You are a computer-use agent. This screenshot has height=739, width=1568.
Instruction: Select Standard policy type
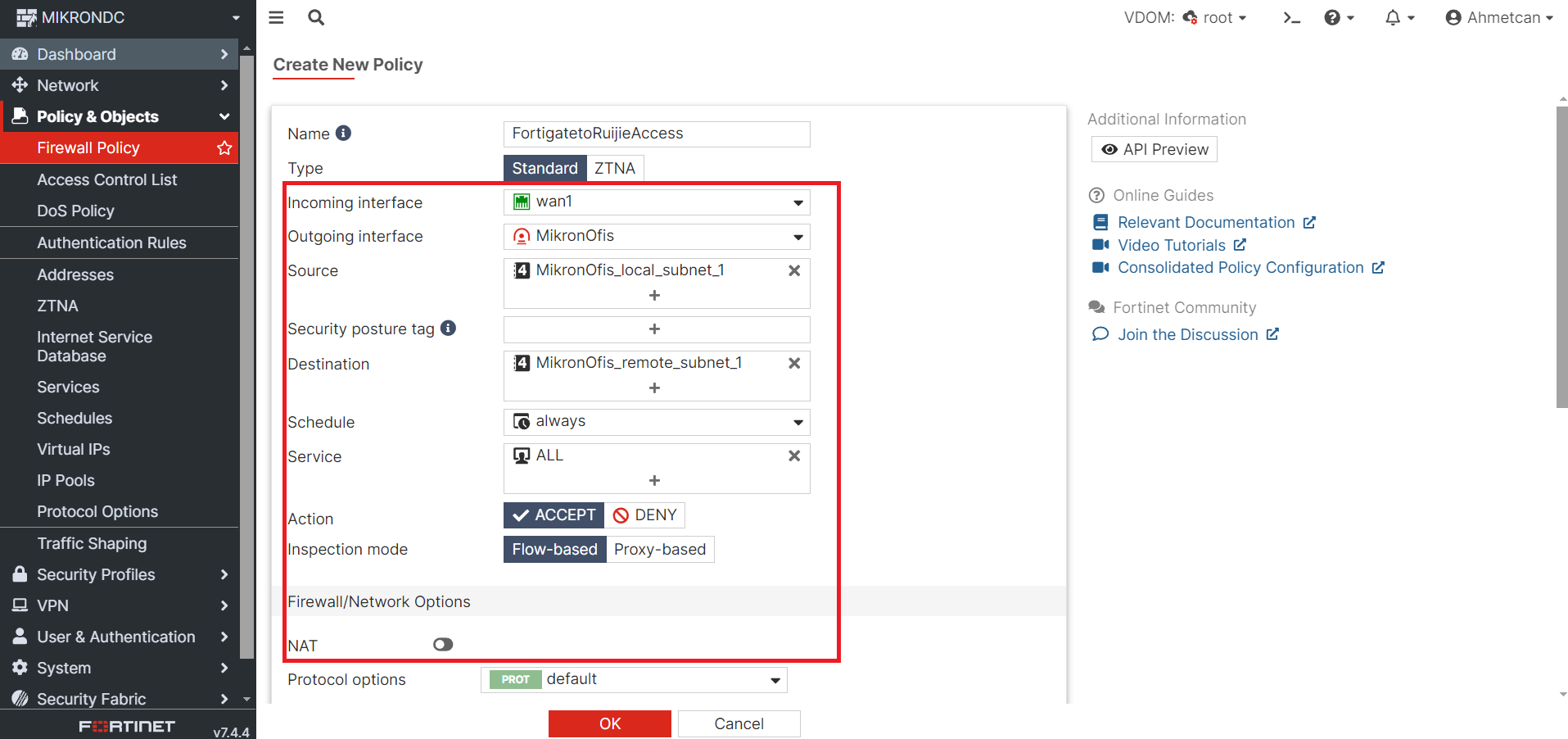(x=545, y=168)
